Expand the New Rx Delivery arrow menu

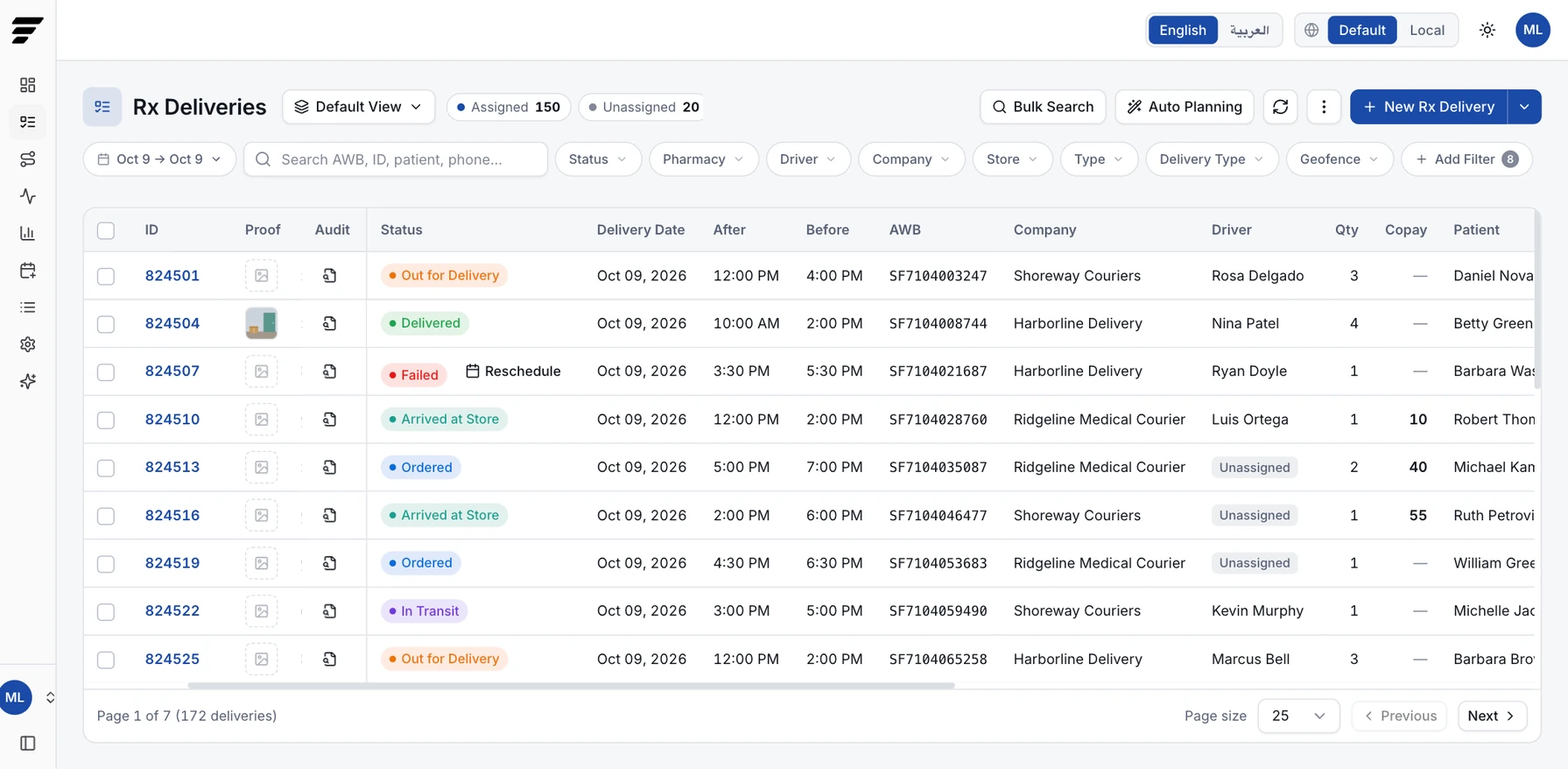coord(1524,107)
